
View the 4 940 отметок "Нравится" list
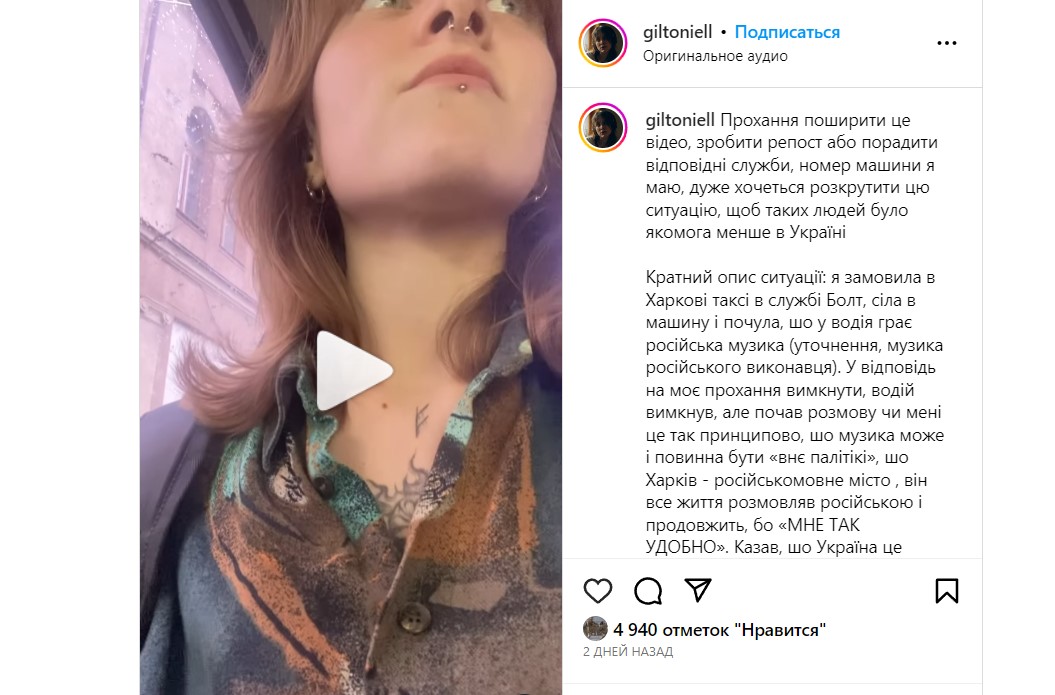(x=719, y=630)
